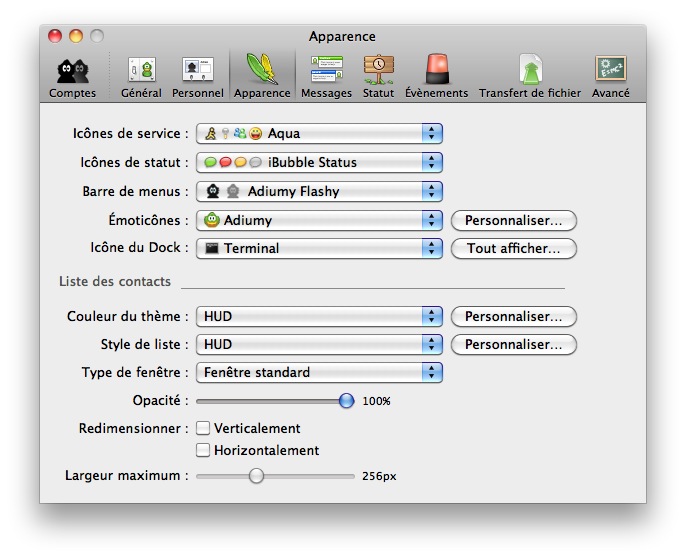Click the Tout afficher button
The width and height of the screenshot is (686, 558).
pyautogui.click(x=514, y=248)
